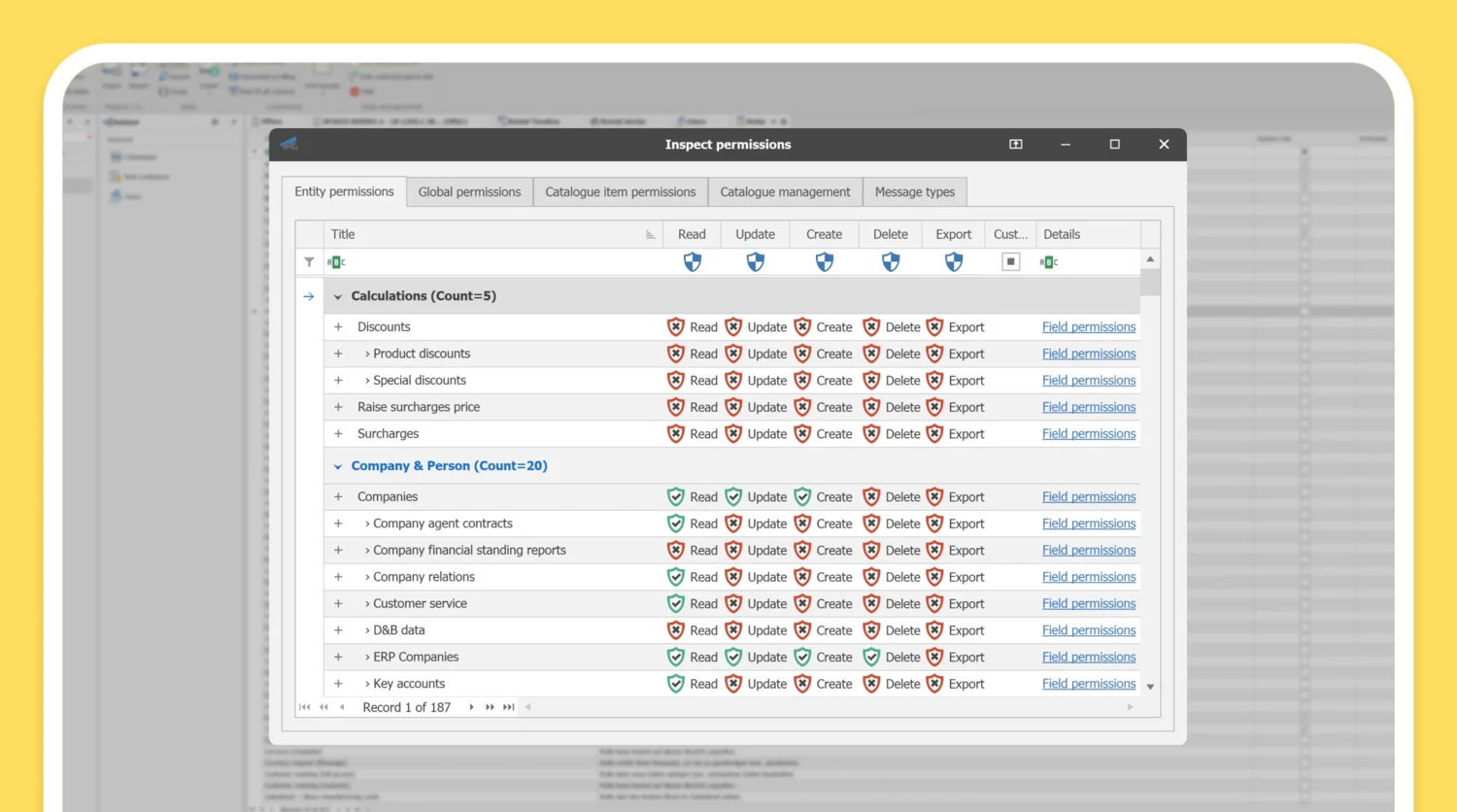The image size is (1457, 812).
Task: Click Create permission shield for Key accounts
Action: [802, 684]
